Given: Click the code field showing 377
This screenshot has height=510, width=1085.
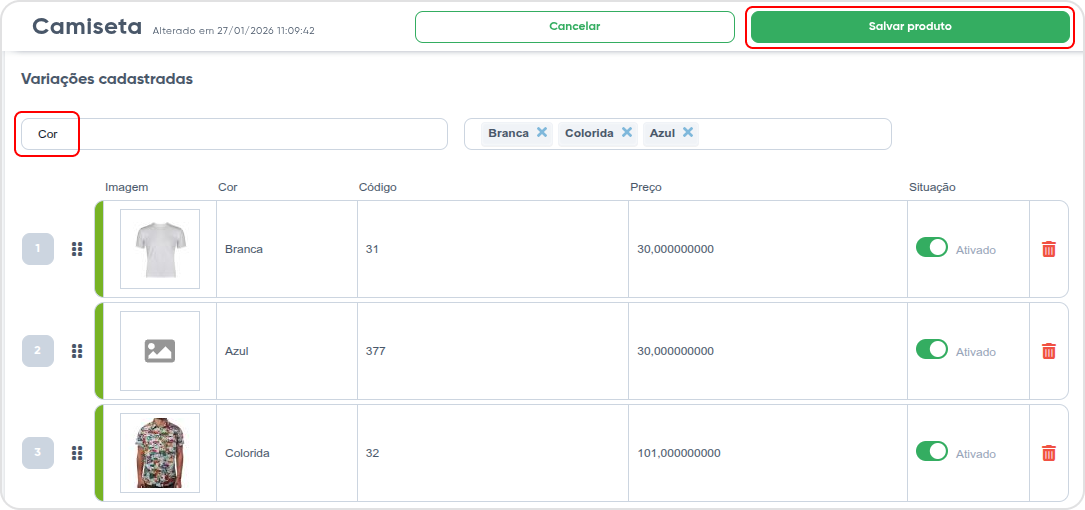Looking at the screenshot, I should click(493, 351).
